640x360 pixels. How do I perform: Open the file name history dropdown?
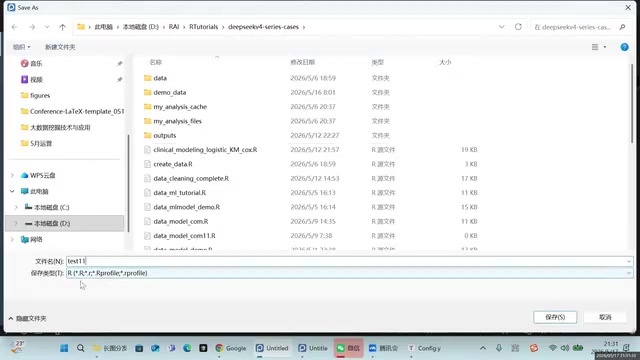tap(629, 261)
